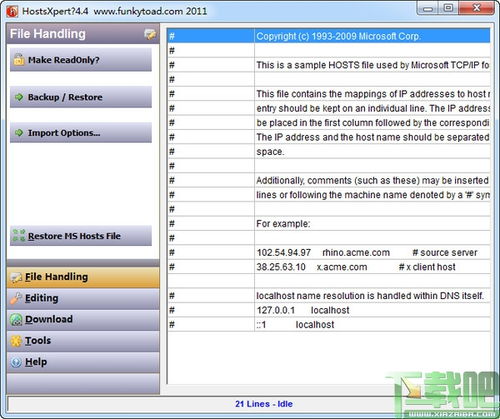Click HostsXpert app icon in title bar
The height and width of the screenshot is (419, 500).
[12, 11]
